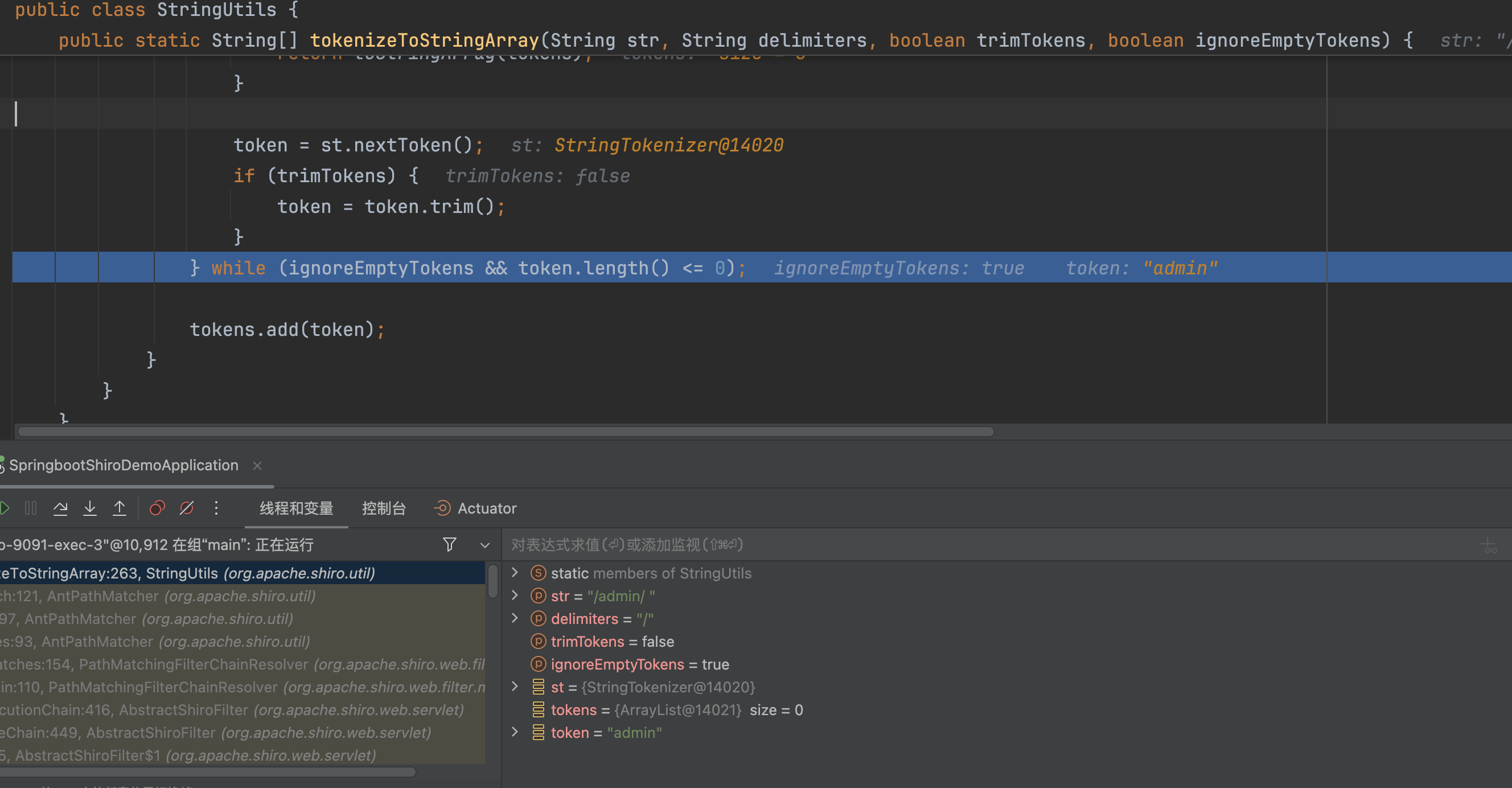Expand the st StringTokenizer variable

[x=515, y=687]
